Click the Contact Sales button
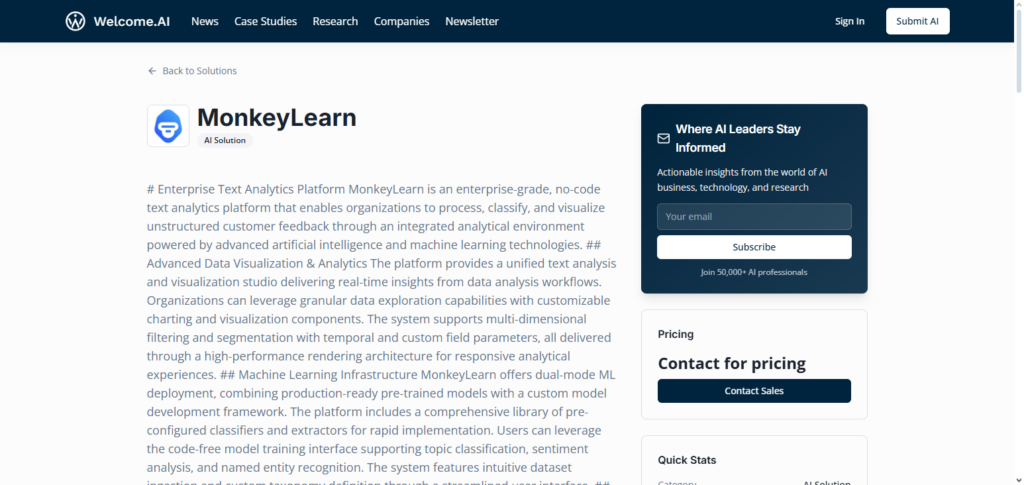 point(754,391)
